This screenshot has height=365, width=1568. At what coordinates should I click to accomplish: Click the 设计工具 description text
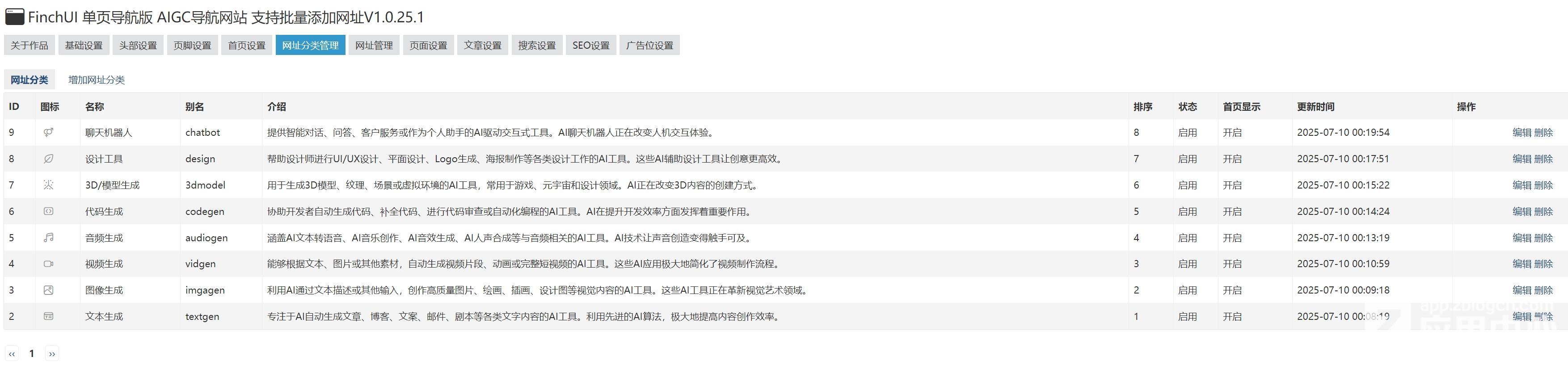point(525,158)
